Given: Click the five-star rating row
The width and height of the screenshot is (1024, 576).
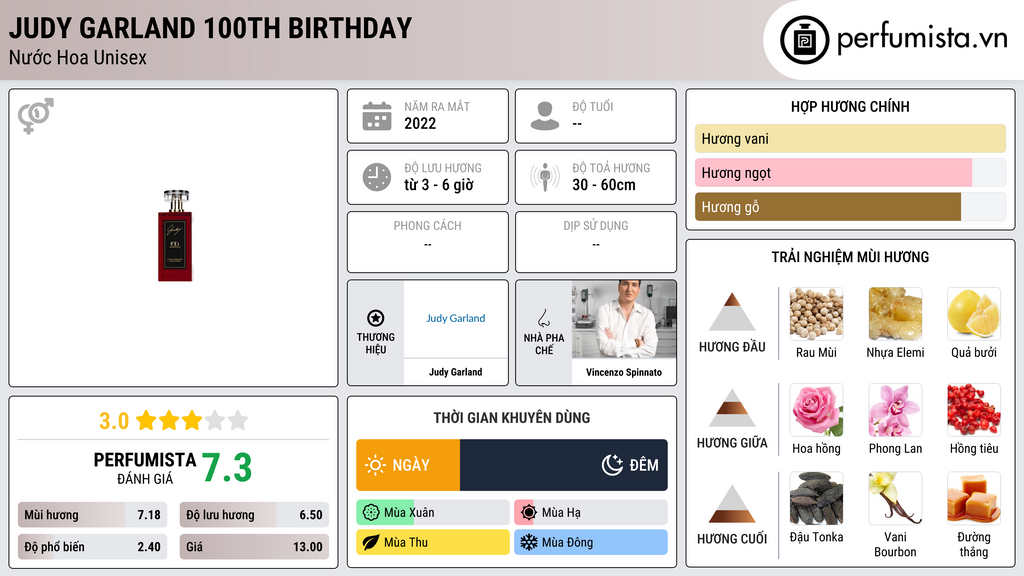Looking at the screenshot, I should click(x=192, y=421).
